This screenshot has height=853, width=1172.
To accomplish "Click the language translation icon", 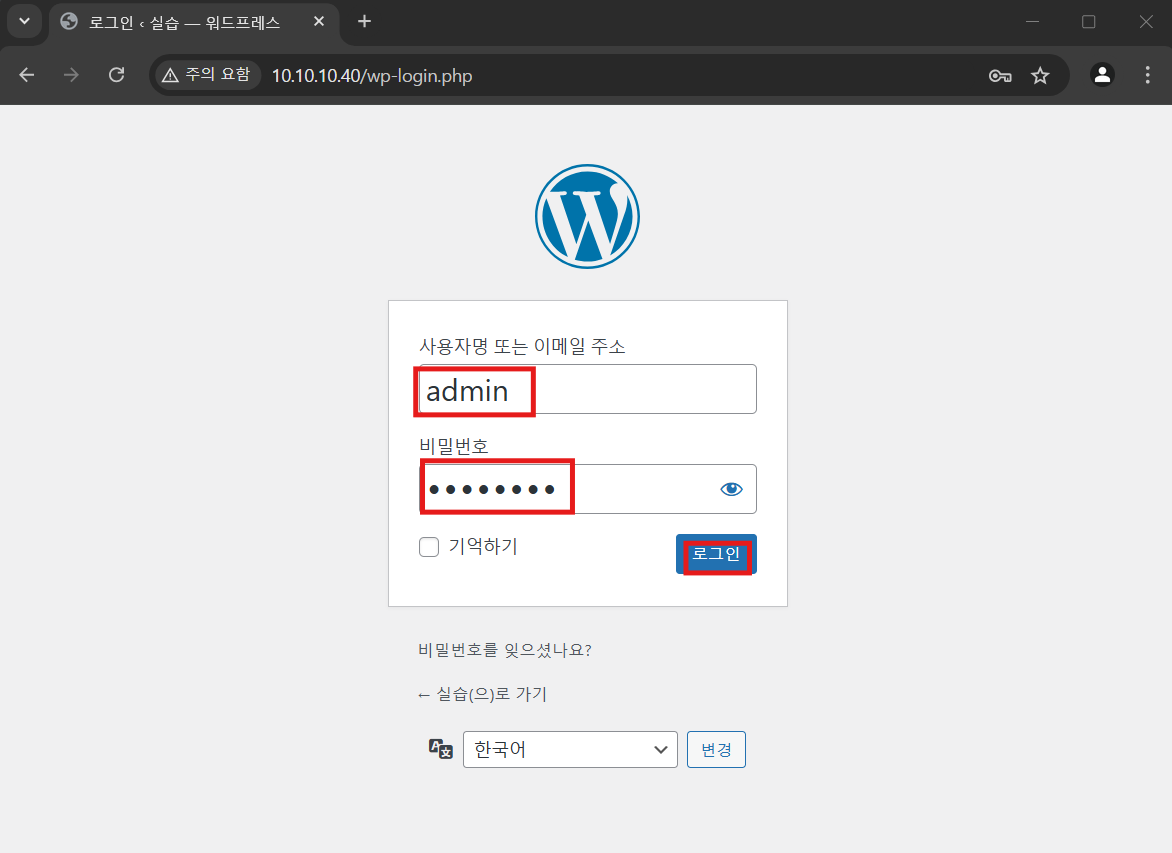I will pyautogui.click(x=440, y=749).
